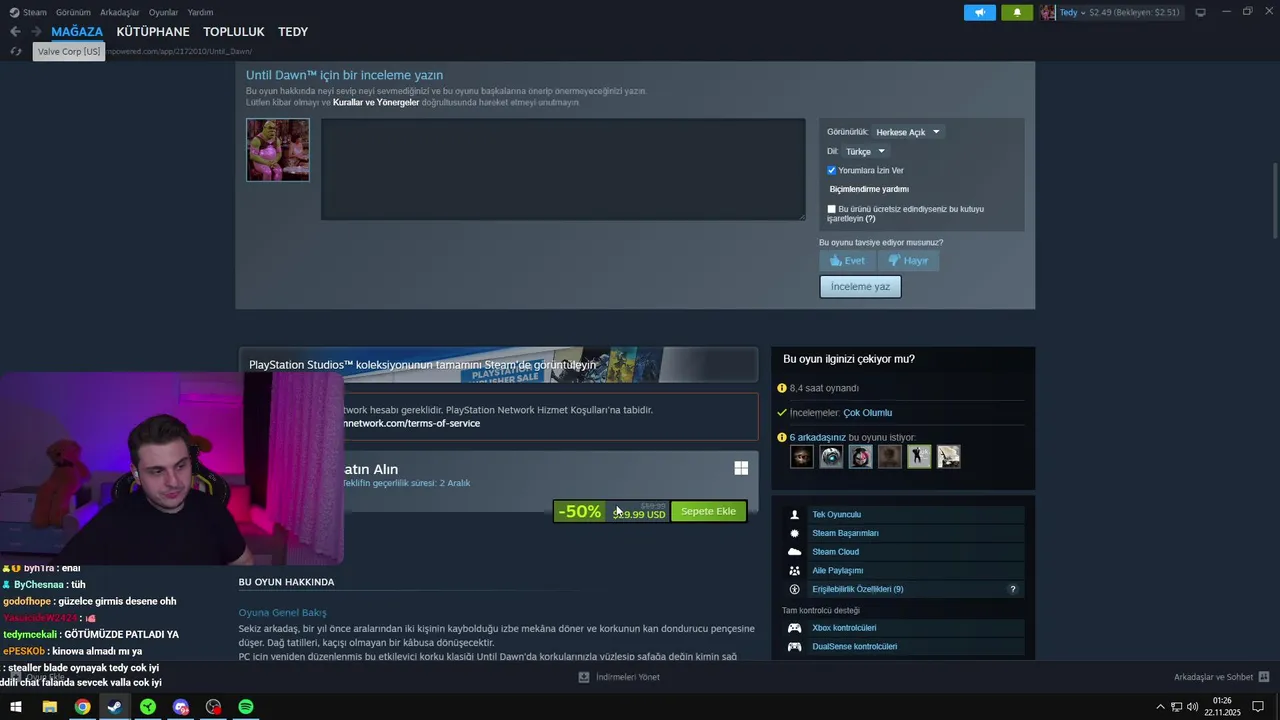Open the fourth friend avatar, the dim face

pyautogui.click(x=890, y=457)
